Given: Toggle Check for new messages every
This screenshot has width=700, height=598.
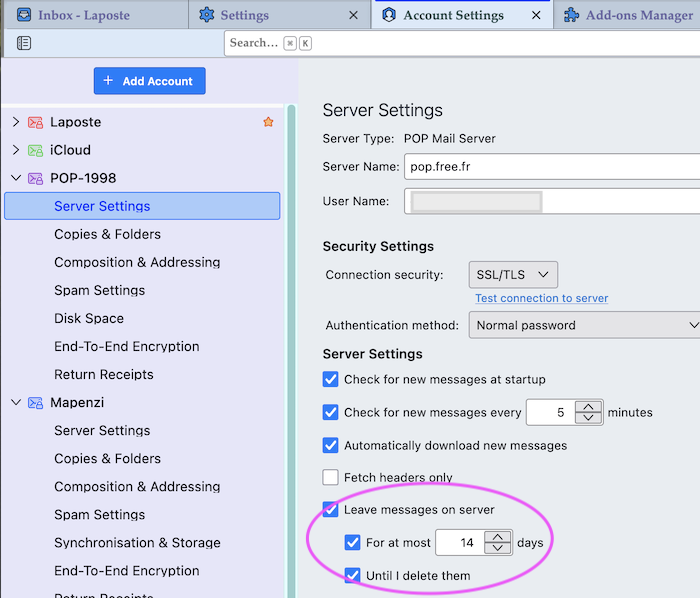Looking at the screenshot, I should pyautogui.click(x=330, y=412).
